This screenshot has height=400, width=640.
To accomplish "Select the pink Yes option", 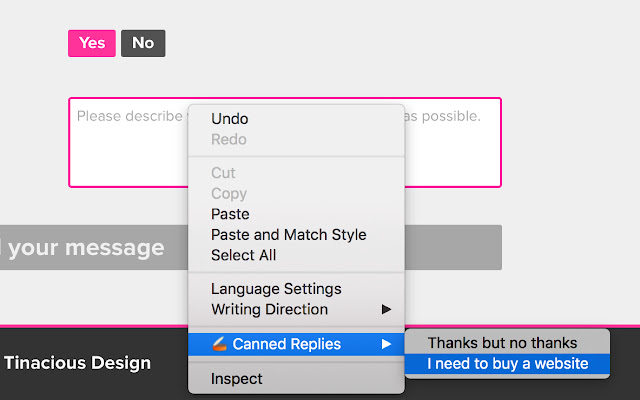I will 91,43.
